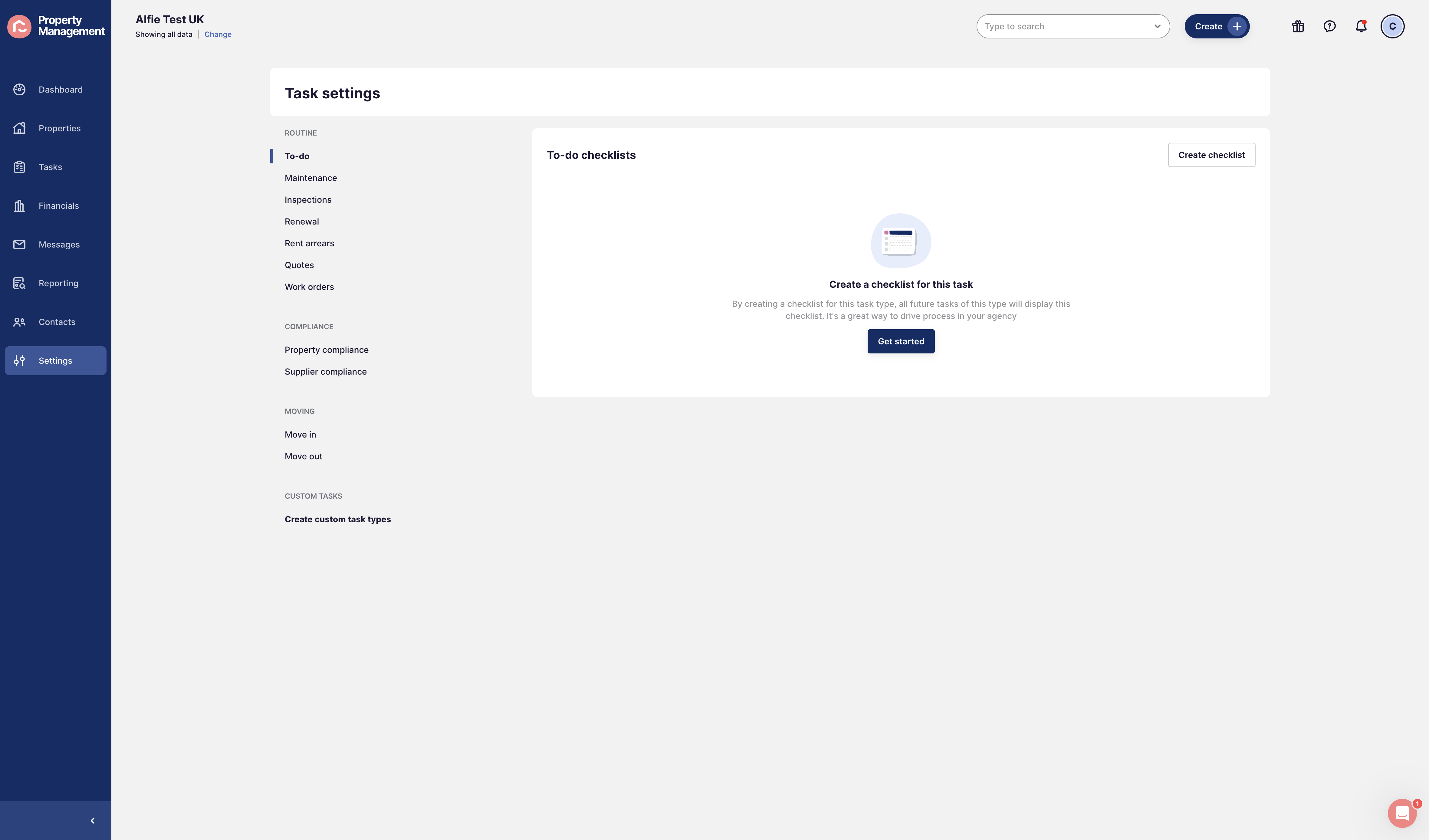Click the Change data link
The height and width of the screenshot is (840, 1429).
point(218,34)
